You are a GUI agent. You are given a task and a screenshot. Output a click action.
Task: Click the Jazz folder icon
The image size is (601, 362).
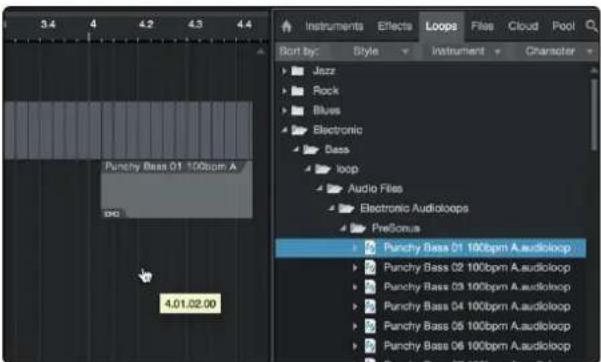[297, 71]
